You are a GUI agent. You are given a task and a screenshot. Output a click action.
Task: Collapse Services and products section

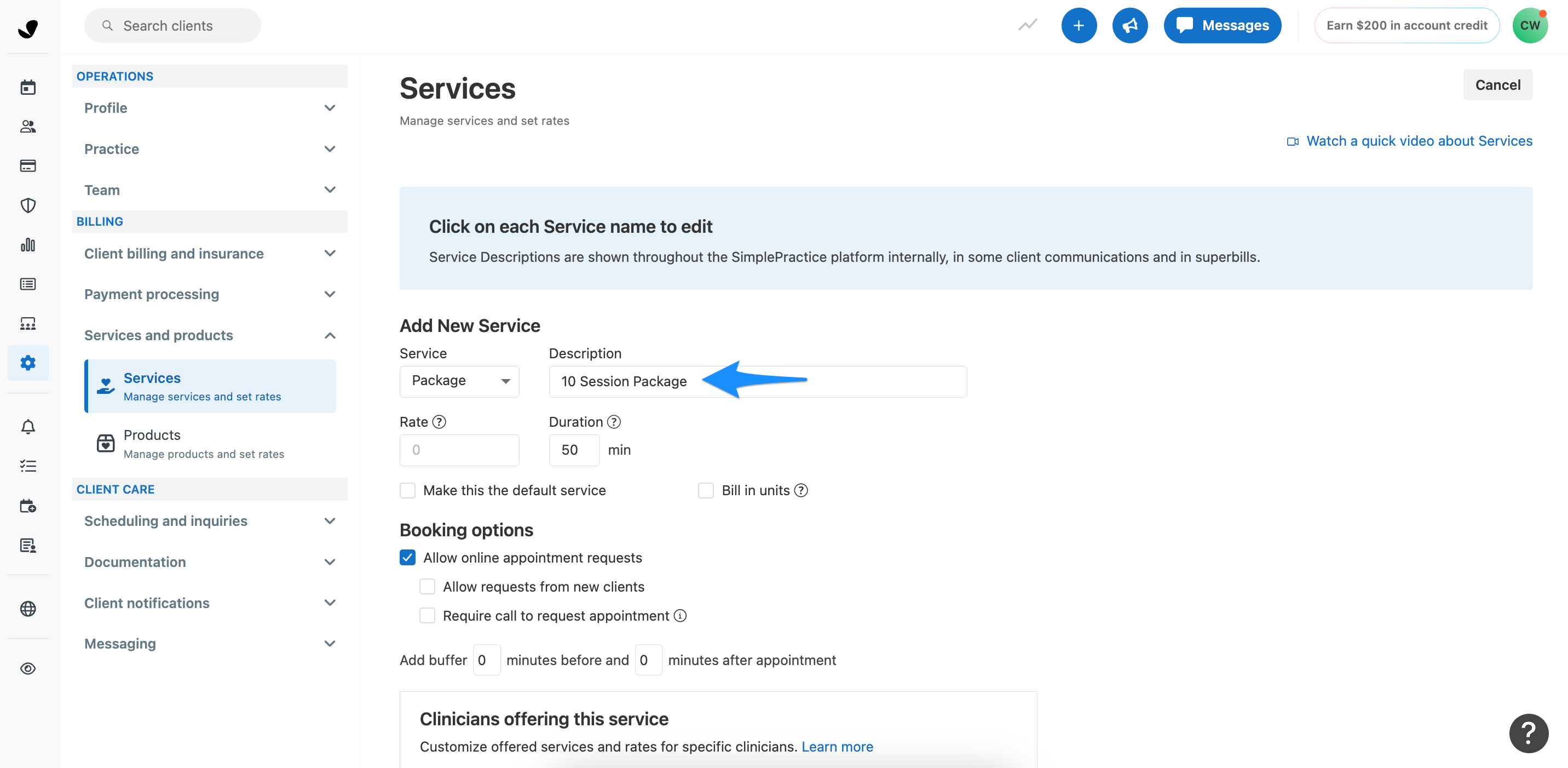coord(210,335)
